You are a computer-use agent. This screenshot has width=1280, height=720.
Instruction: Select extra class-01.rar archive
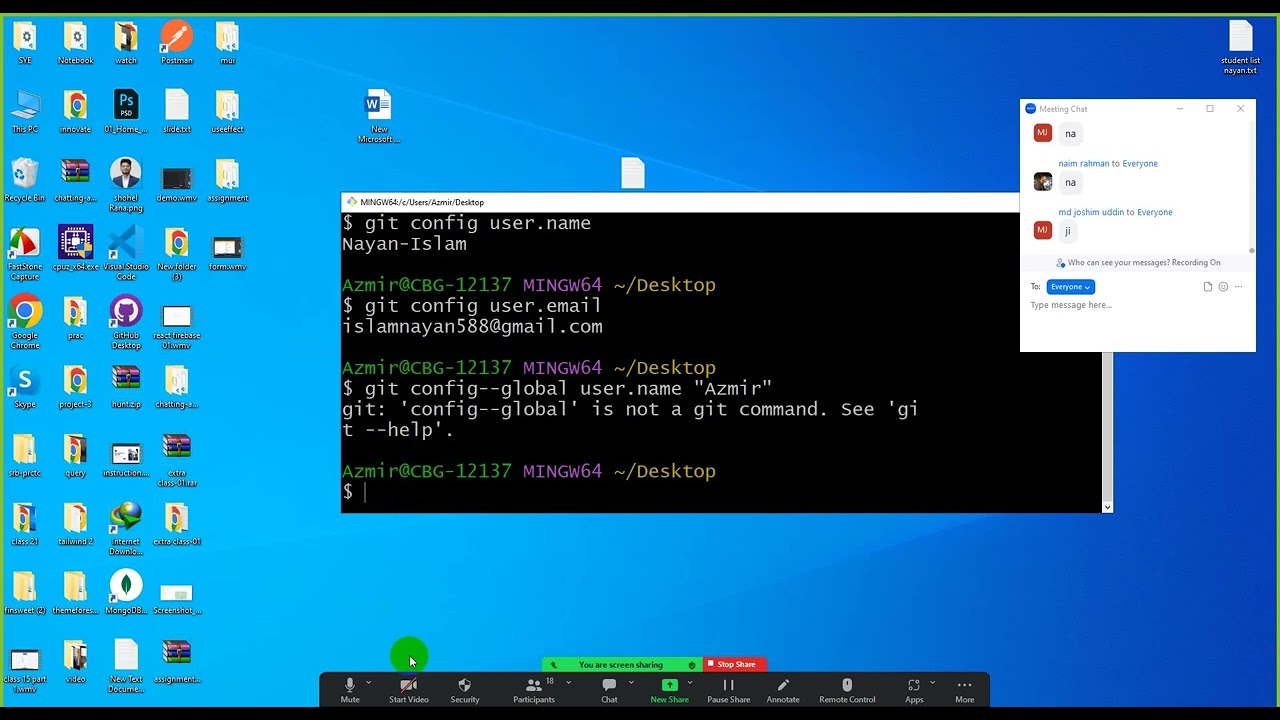pos(177,461)
